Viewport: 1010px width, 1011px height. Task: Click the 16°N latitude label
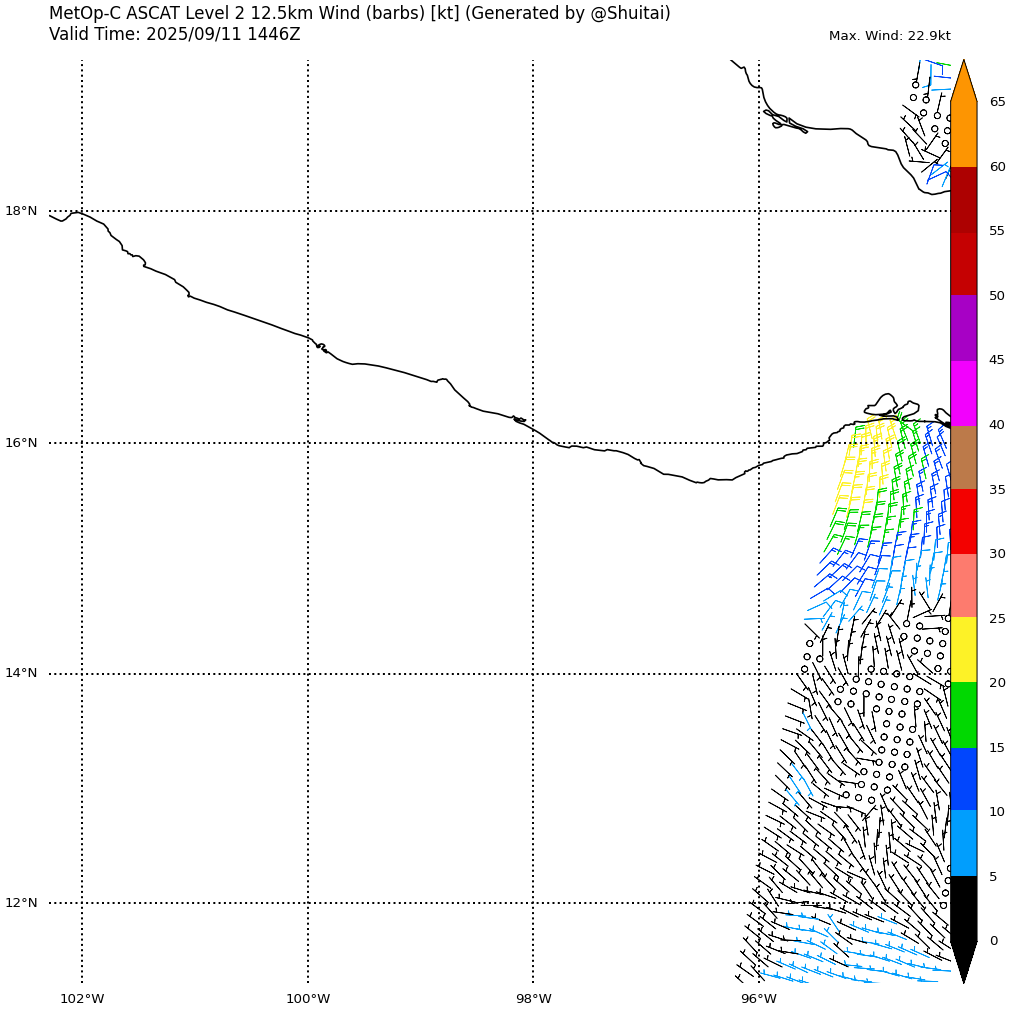click(21, 443)
